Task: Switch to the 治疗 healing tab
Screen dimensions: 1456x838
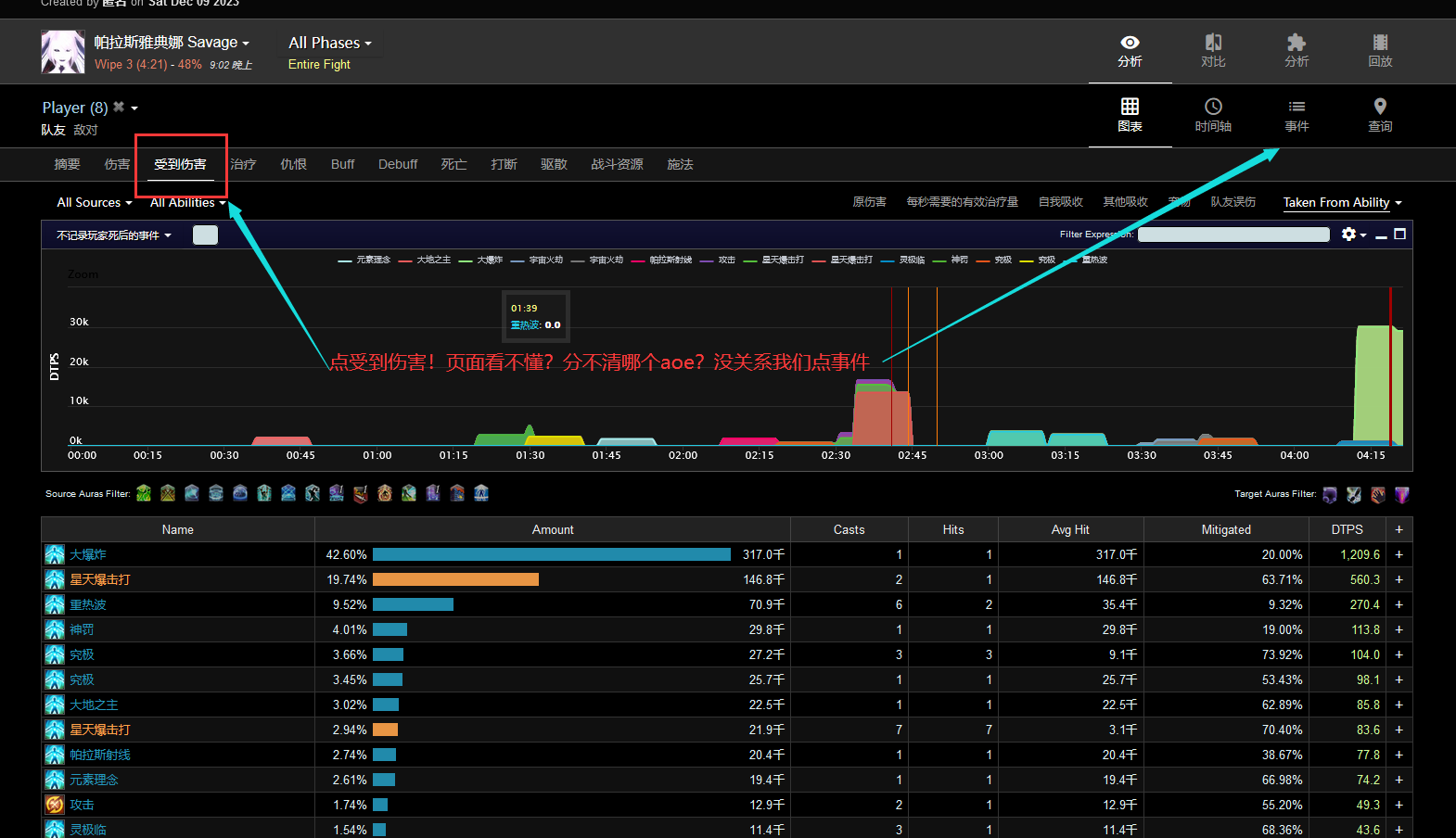Action: point(243,164)
